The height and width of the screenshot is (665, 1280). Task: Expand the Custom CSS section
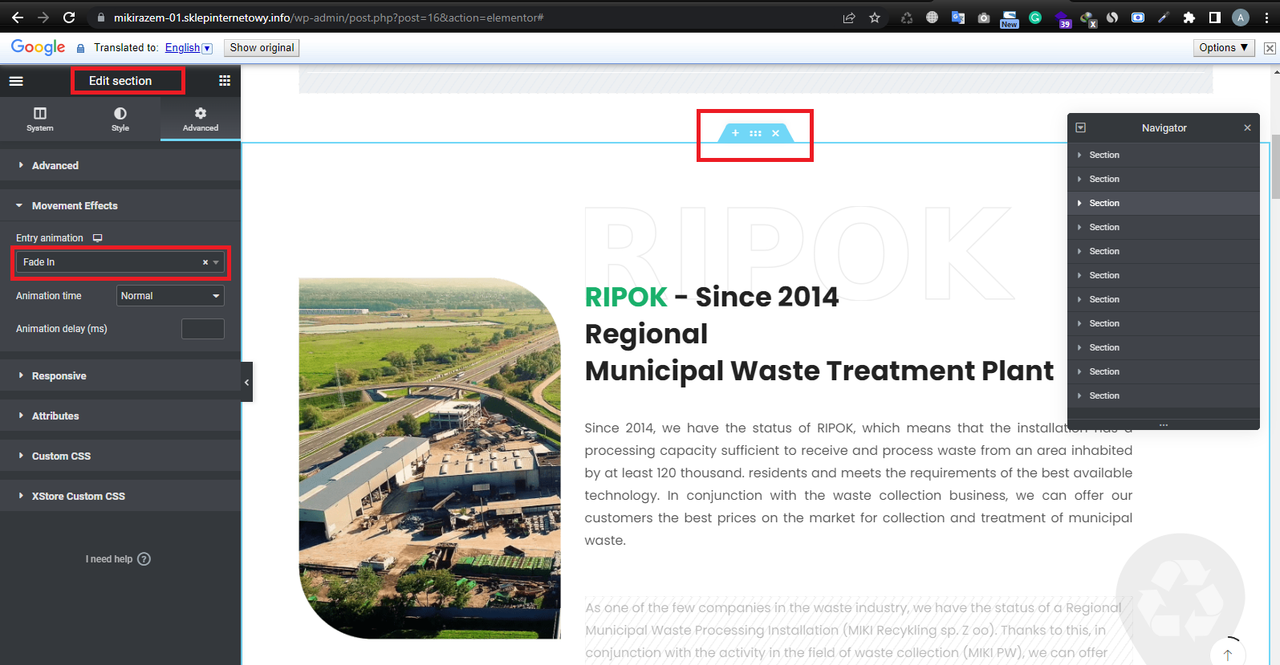tap(120, 456)
